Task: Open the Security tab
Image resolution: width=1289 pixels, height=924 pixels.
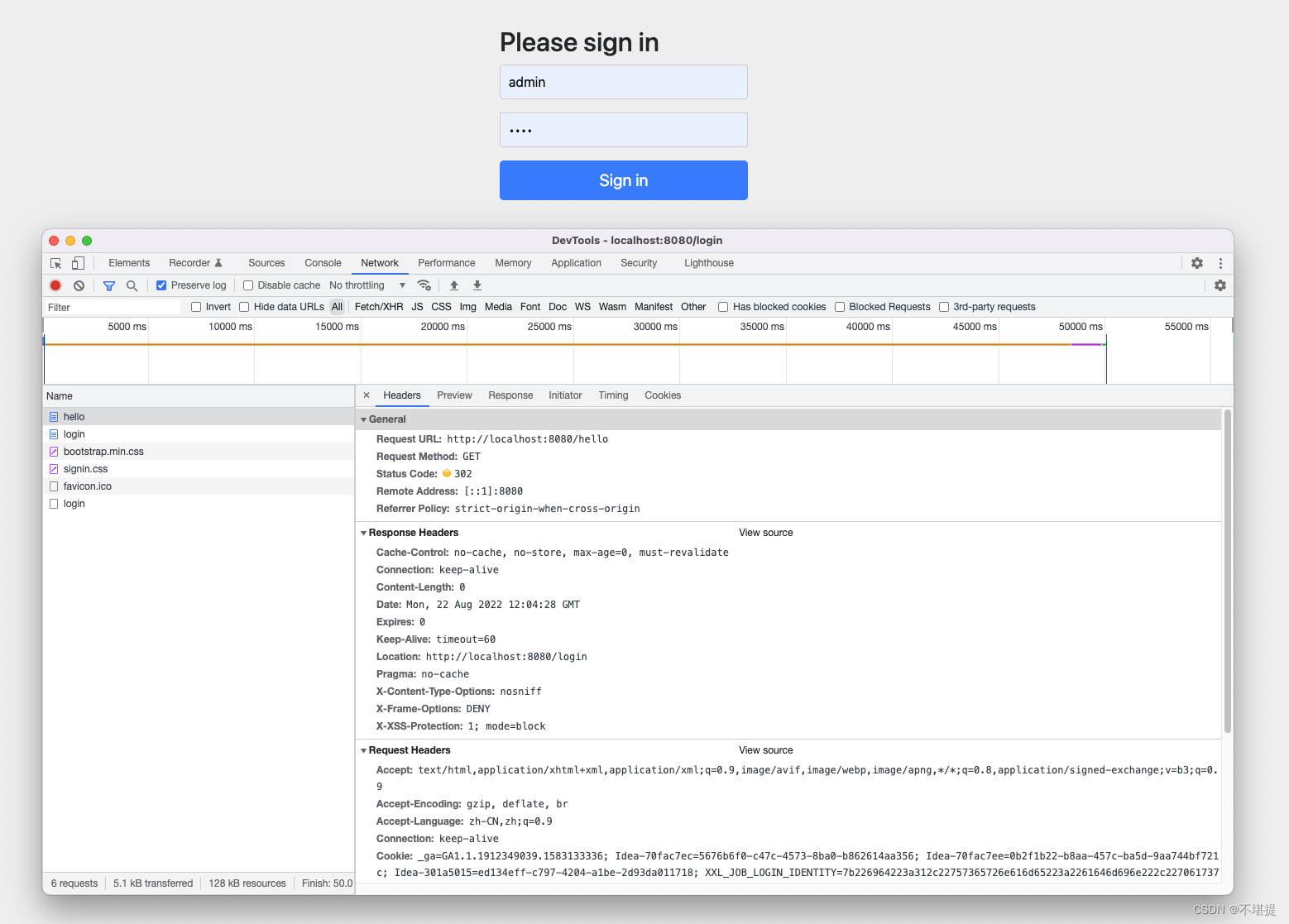Action: [x=639, y=263]
